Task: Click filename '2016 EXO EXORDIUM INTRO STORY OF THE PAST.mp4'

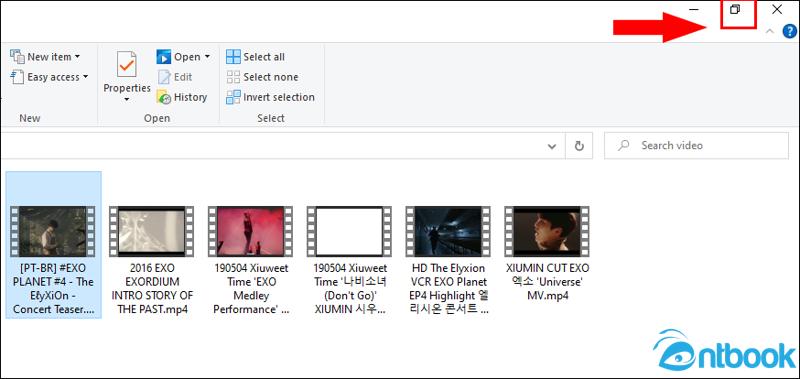Action: click(152, 288)
